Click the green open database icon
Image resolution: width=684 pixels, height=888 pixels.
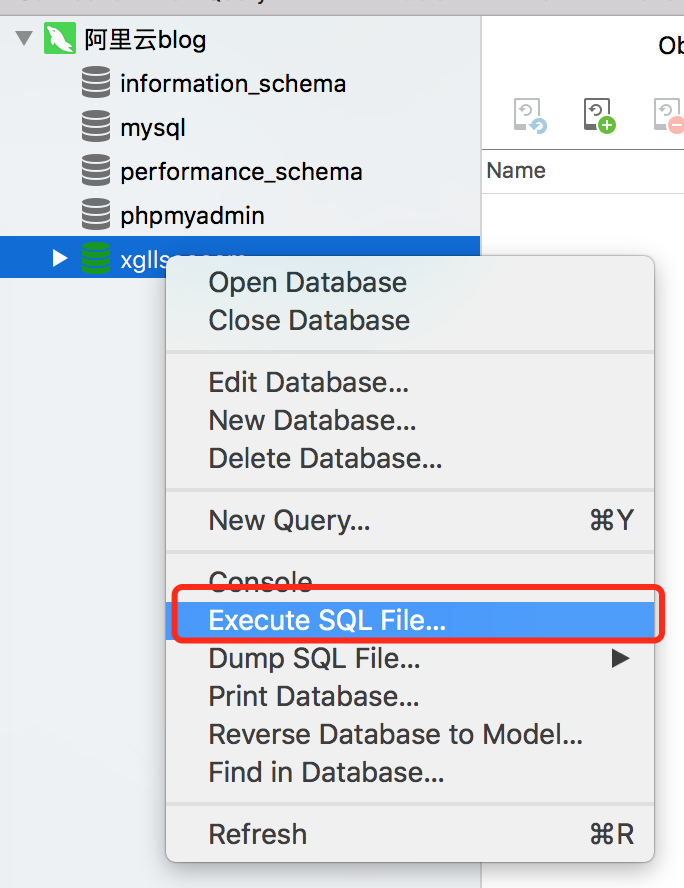[x=96, y=258]
